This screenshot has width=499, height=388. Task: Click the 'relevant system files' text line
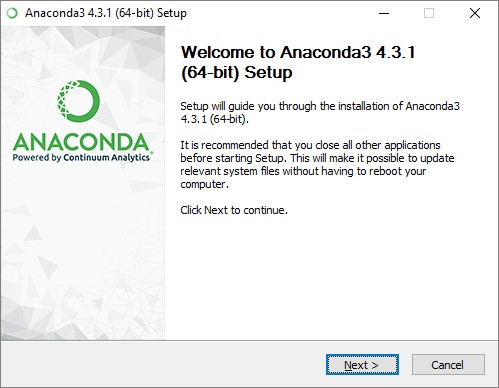pos(303,171)
